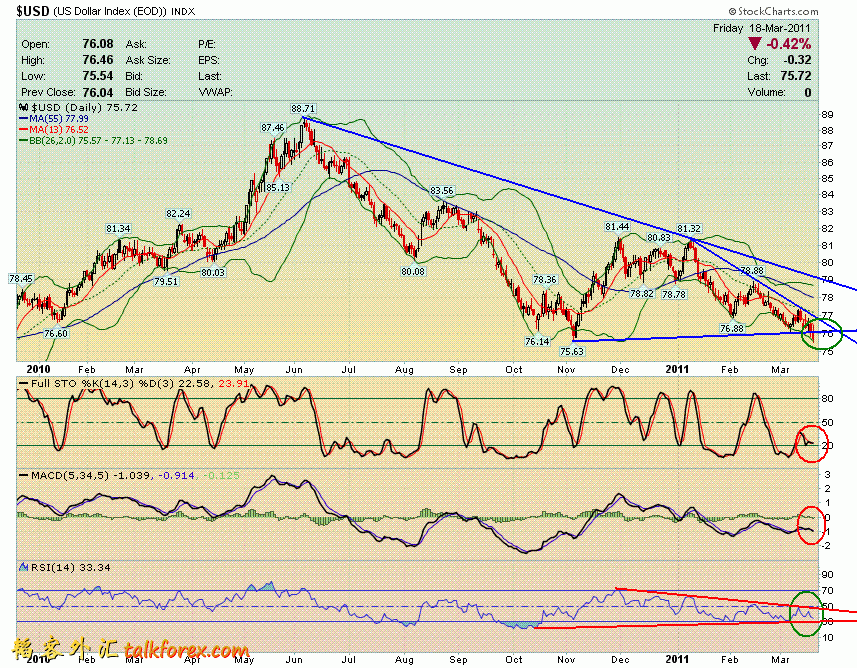Open the StockCharts.com copyright link
This screenshot has width=857, height=668.
[x=773, y=11]
